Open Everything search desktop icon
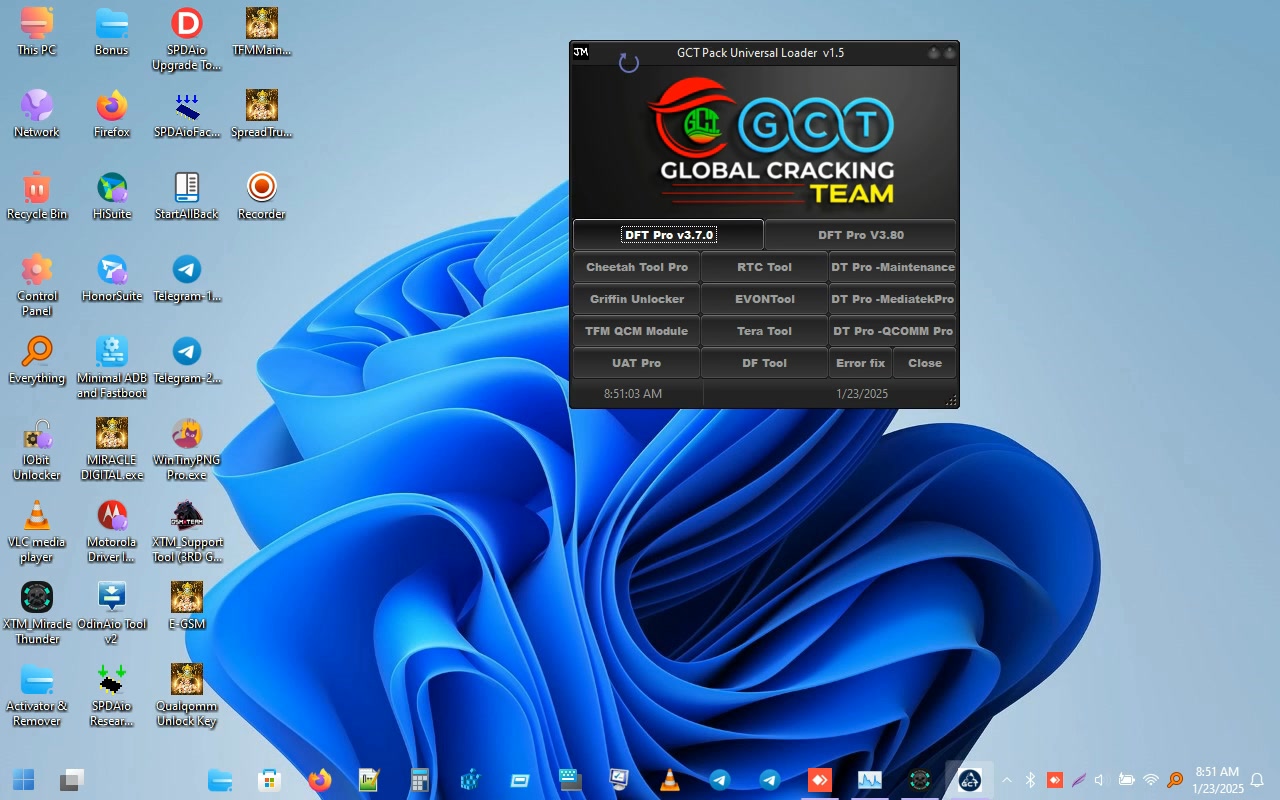The width and height of the screenshot is (1280, 800). click(x=37, y=360)
